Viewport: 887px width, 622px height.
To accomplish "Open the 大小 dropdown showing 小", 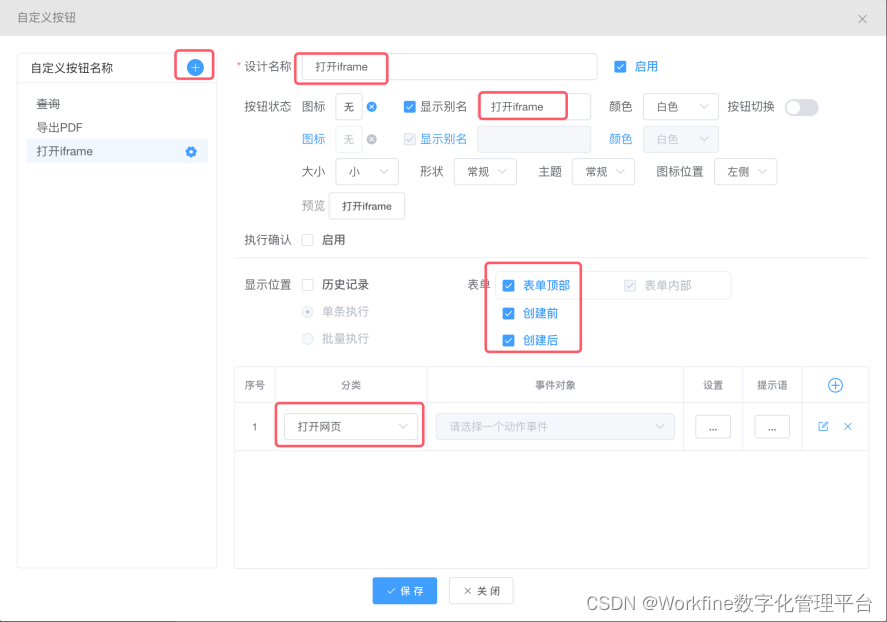I will click(367, 172).
